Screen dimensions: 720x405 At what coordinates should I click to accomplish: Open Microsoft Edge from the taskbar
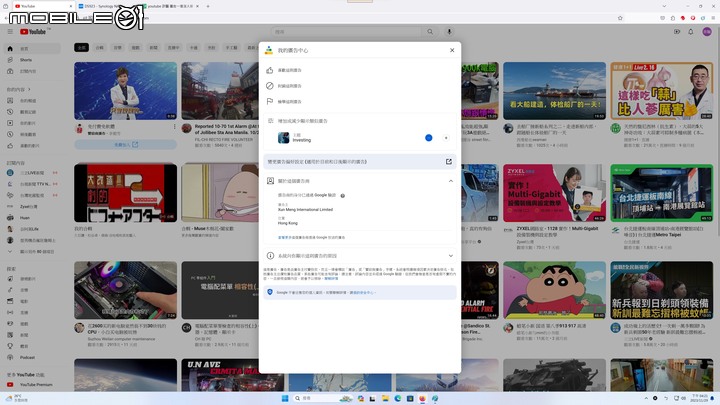tap(398, 398)
